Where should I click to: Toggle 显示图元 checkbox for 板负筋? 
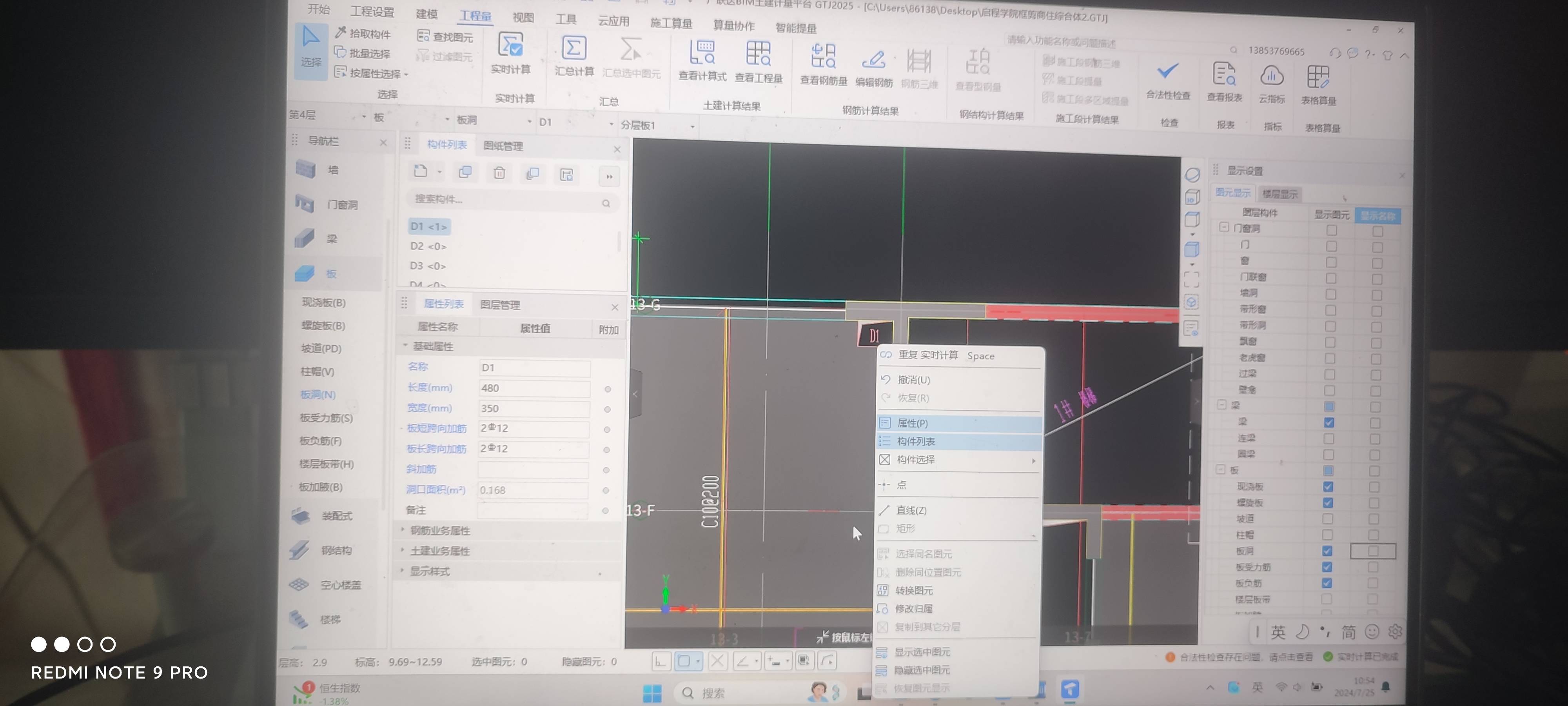click(1327, 583)
